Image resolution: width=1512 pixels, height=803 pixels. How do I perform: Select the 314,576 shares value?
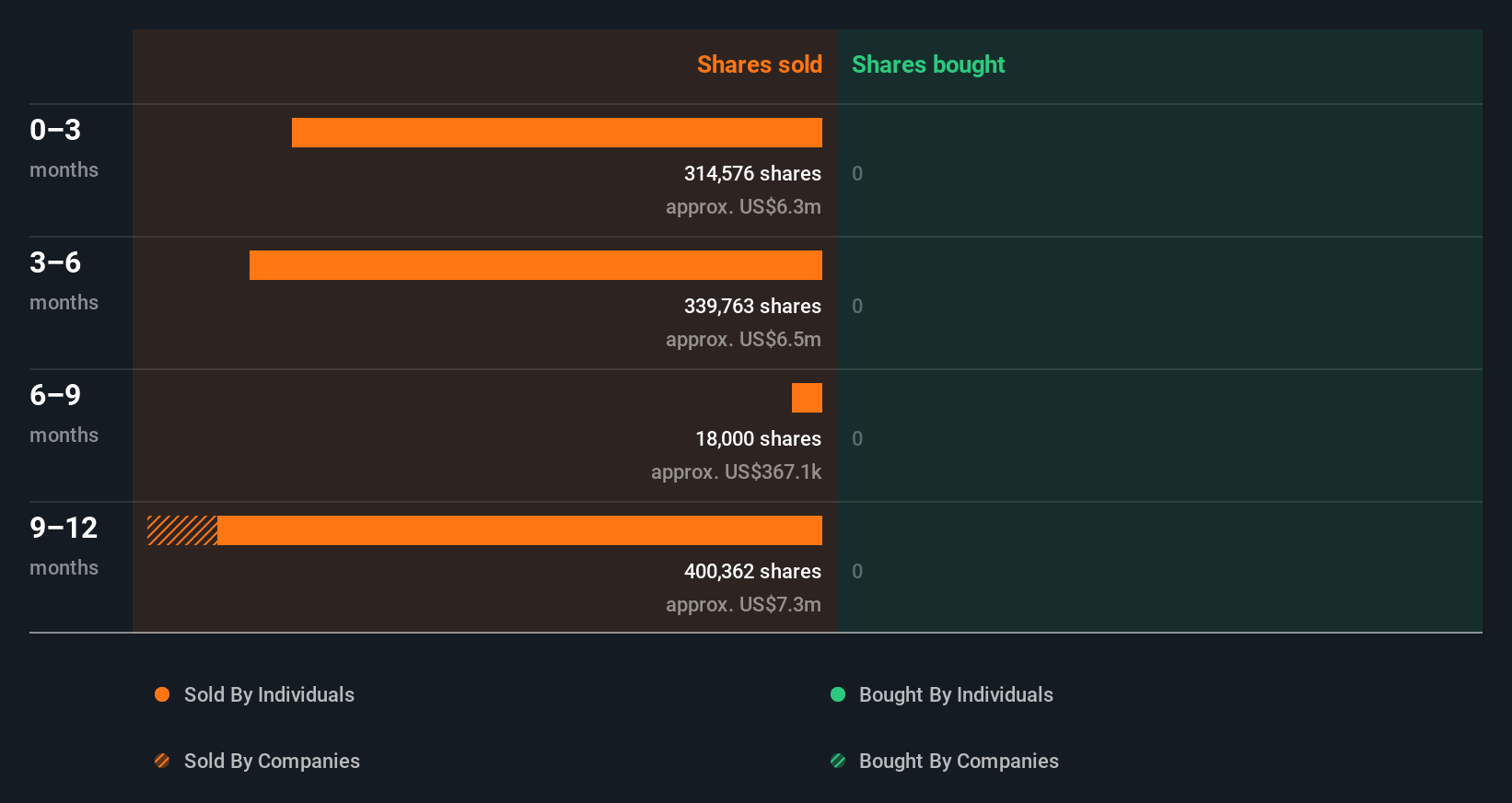coord(752,173)
